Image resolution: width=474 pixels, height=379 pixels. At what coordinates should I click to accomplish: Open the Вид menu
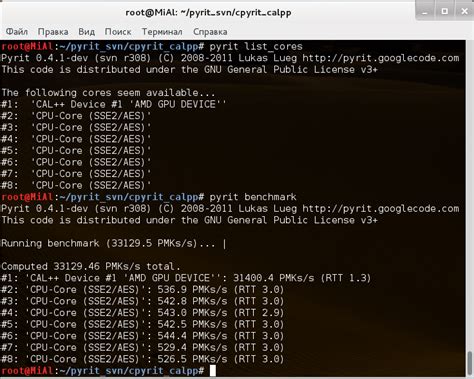(x=87, y=32)
